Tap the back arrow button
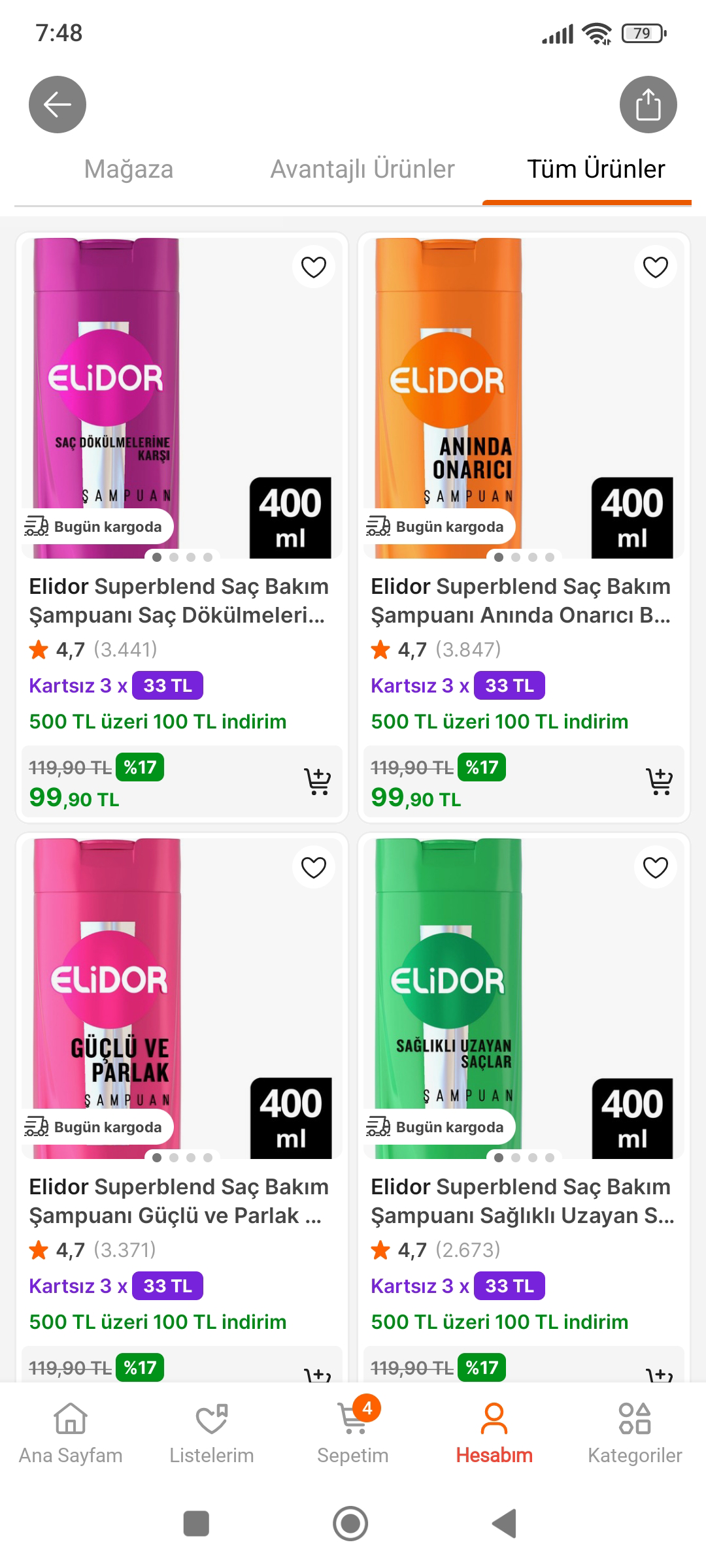706x1568 pixels. pyautogui.click(x=58, y=105)
